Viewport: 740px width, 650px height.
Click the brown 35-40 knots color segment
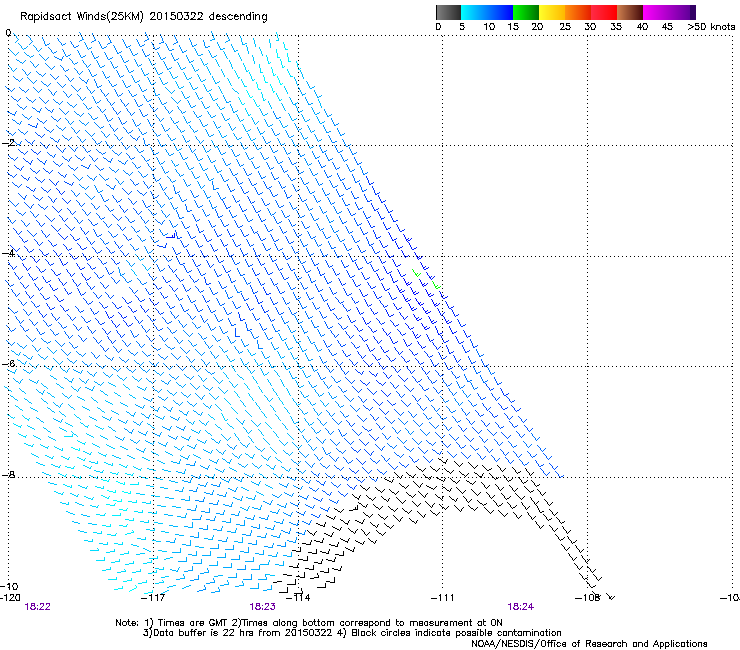coord(630,12)
